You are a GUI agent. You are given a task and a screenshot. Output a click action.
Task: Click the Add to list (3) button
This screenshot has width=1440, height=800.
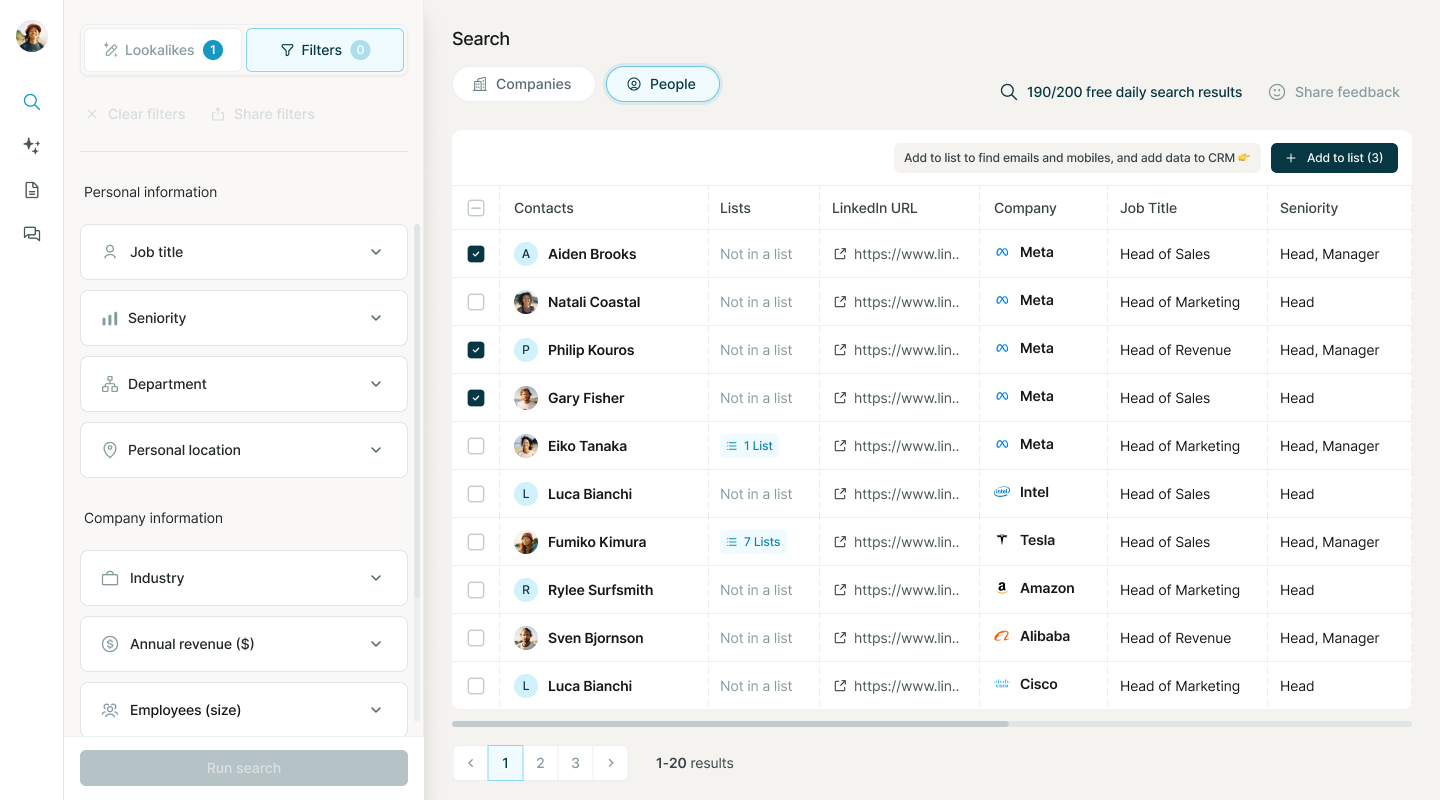[1334, 158]
